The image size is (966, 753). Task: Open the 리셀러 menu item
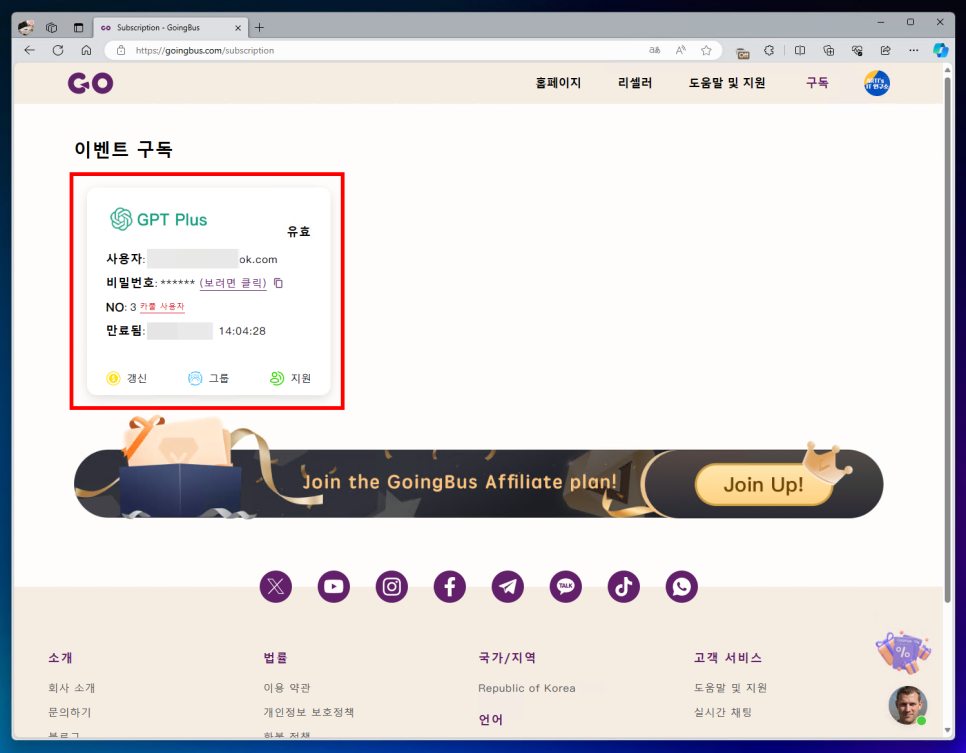click(635, 83)
